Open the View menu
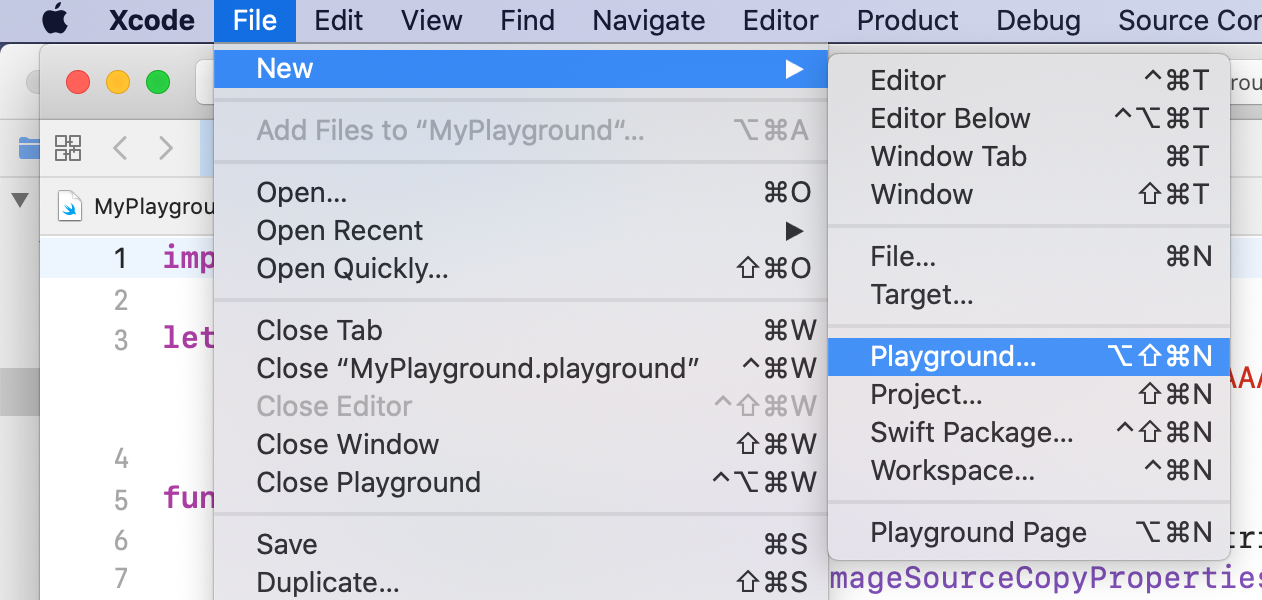Viewport: 1262px width, 600px height. pyautogui.click(x=429, y=20)
